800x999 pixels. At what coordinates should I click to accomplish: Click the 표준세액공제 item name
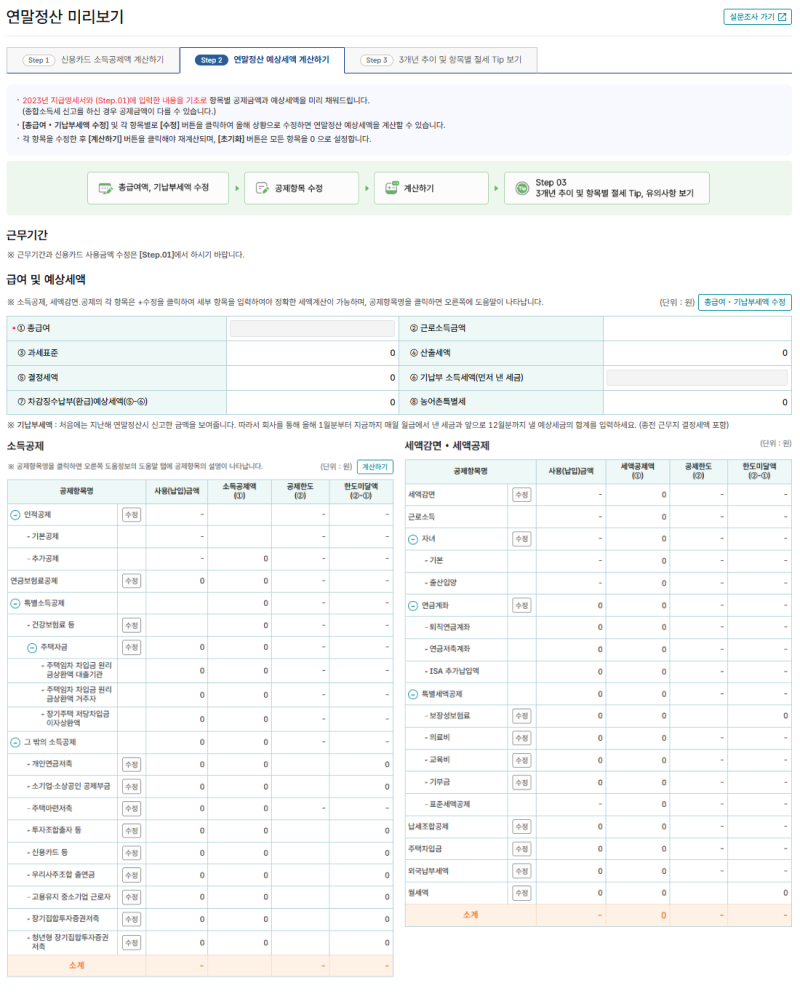pos(447,805)
